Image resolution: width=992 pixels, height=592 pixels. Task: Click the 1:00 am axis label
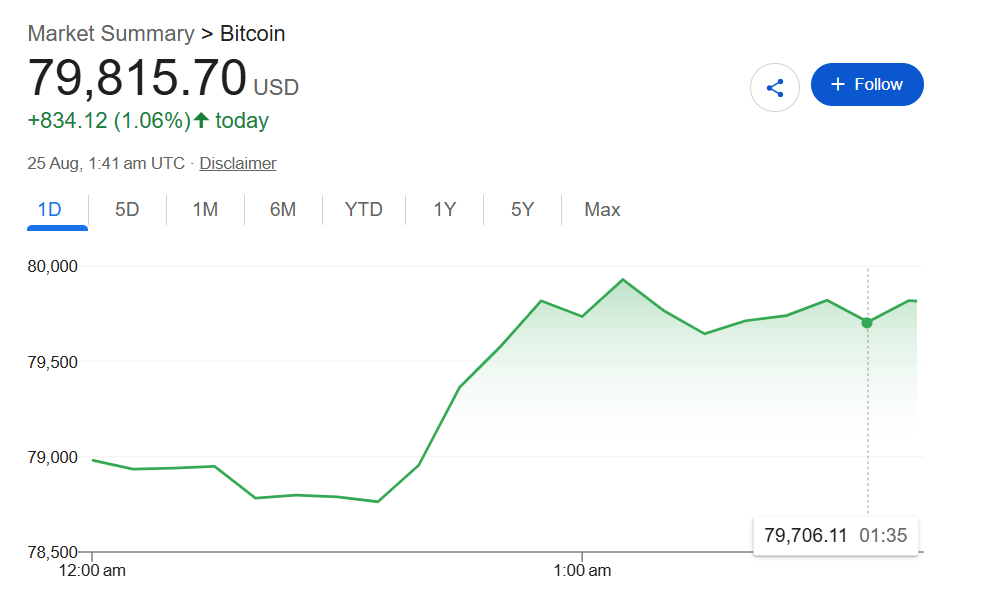[x=582, y=570]
